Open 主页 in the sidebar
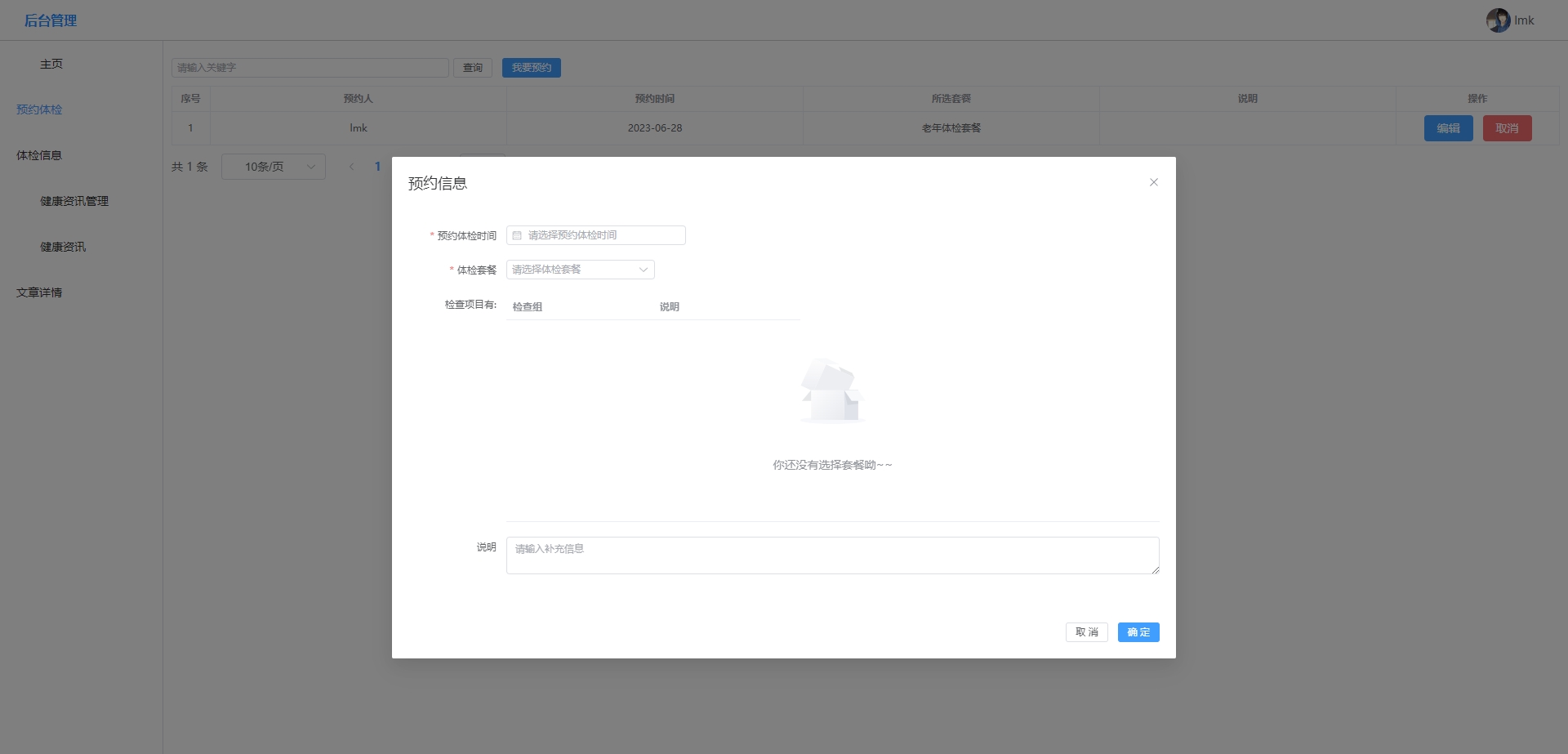The width and height of the screenshot is (1568, 754). point(51,64)
